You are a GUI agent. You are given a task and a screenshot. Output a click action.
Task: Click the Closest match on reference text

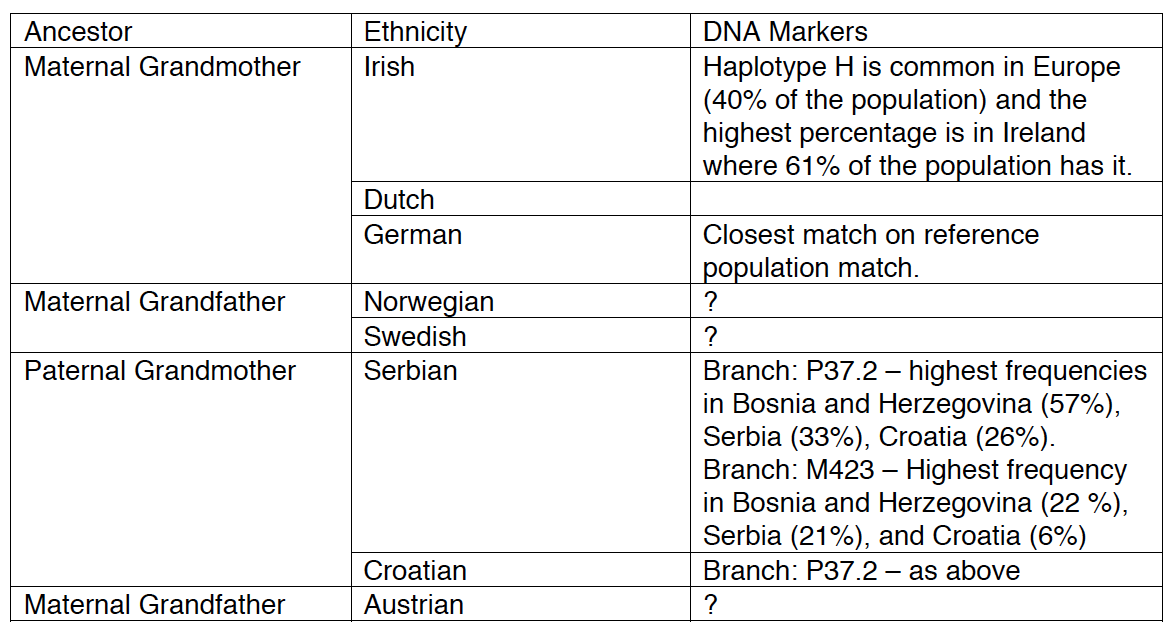pyautogui.click(x=871, y=235)
